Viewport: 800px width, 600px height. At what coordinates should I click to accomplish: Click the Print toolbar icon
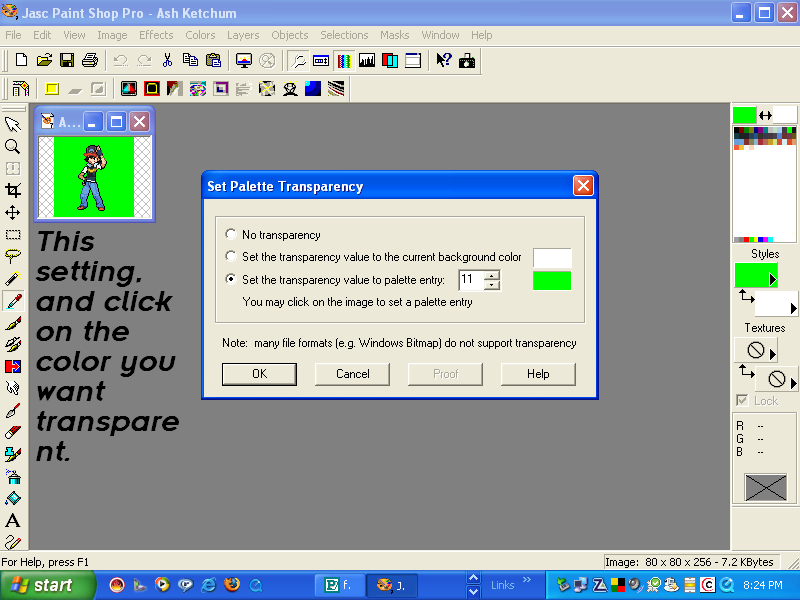pos(90,60)
